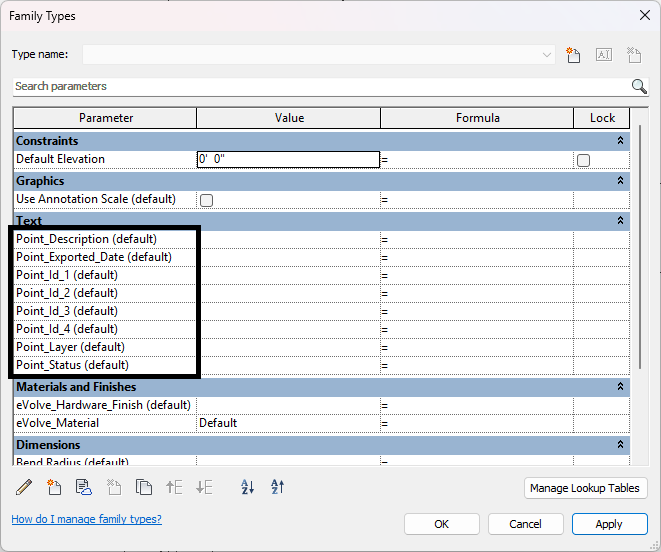Image resolution: width=661 pixels, height=552 pixels.
Task: Collapse the Constraints section
Action: pyautogui.click(x=620, y=141)
